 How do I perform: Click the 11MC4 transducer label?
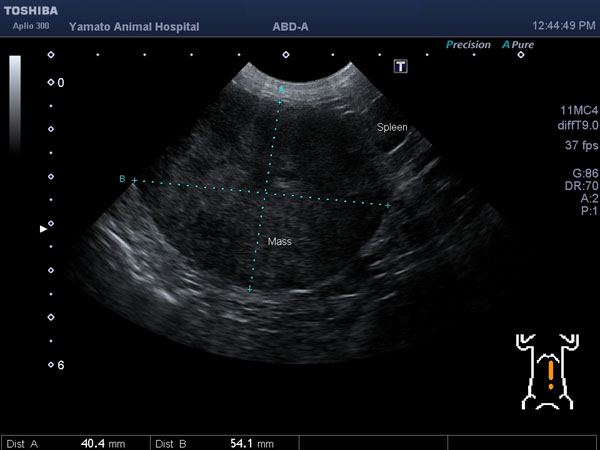point(579,110)
